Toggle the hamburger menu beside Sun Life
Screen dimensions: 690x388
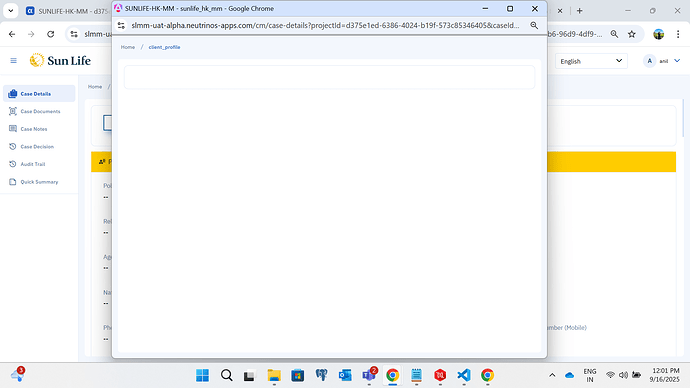(13, 61)
